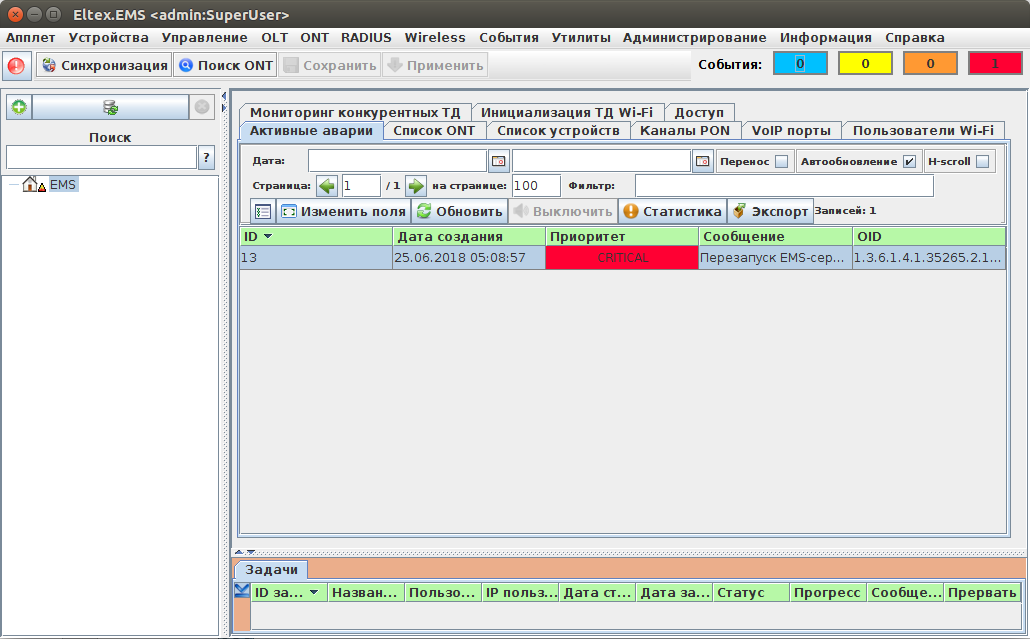Image resolution: width=1030 pixels, height=639 pixels.
Task: Click the Поиск ONT toolbar button
Action: pos(225,65)
